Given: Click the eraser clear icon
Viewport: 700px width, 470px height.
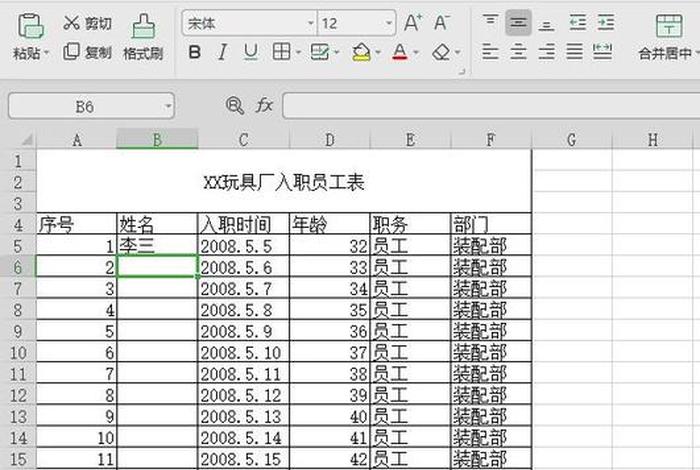Looking at the screenshot, I should tap(441, 52).
